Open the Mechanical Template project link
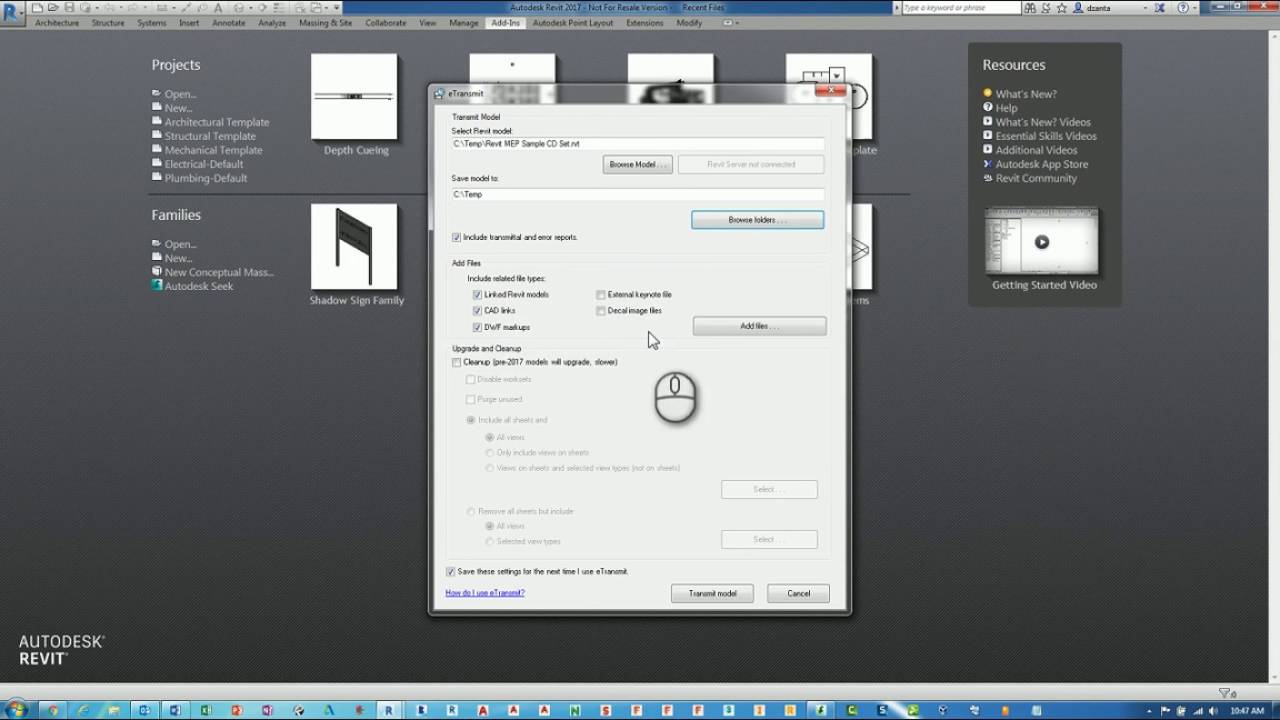 click(213, 150)
